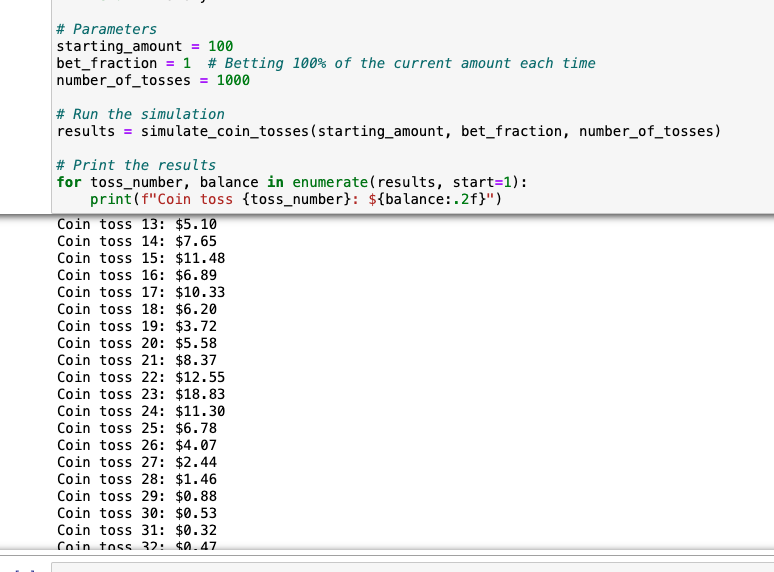Select output line 'Coin toss 22: $12.55'
This screenshot has height=572, width=774.
tap(141, 378)
